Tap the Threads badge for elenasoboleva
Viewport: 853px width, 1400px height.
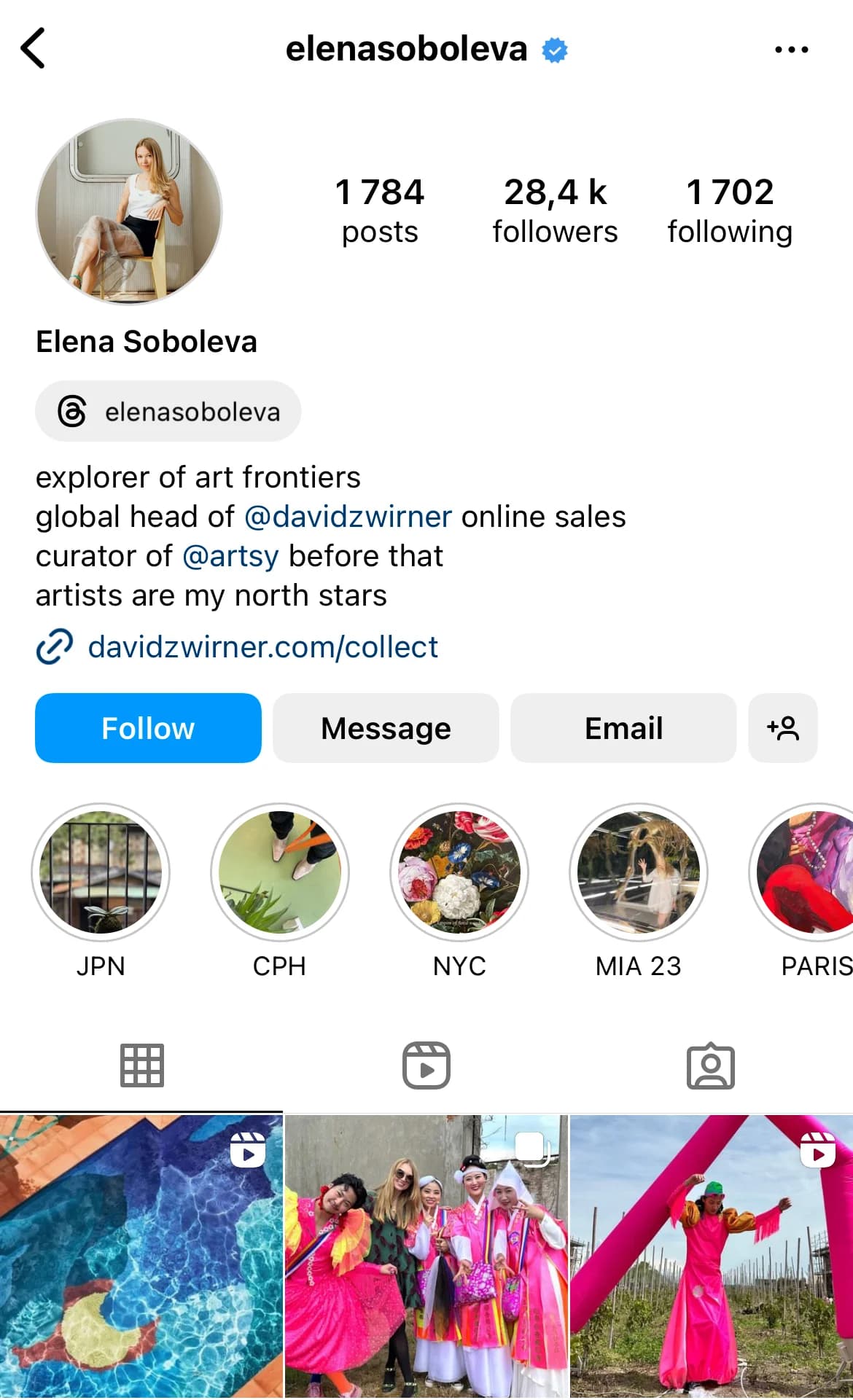[167, 411]
